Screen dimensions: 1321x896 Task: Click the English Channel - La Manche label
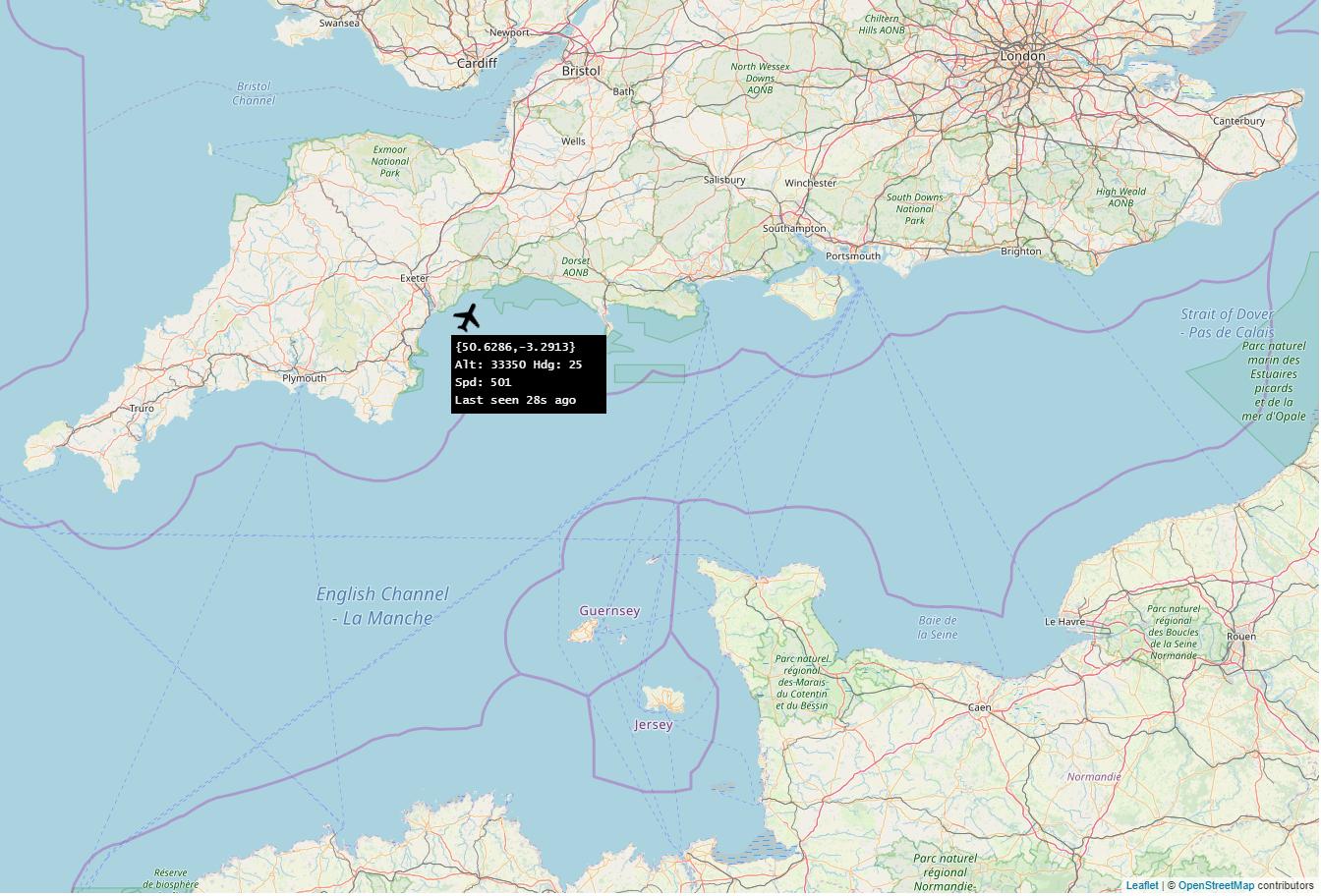(382, 605)
